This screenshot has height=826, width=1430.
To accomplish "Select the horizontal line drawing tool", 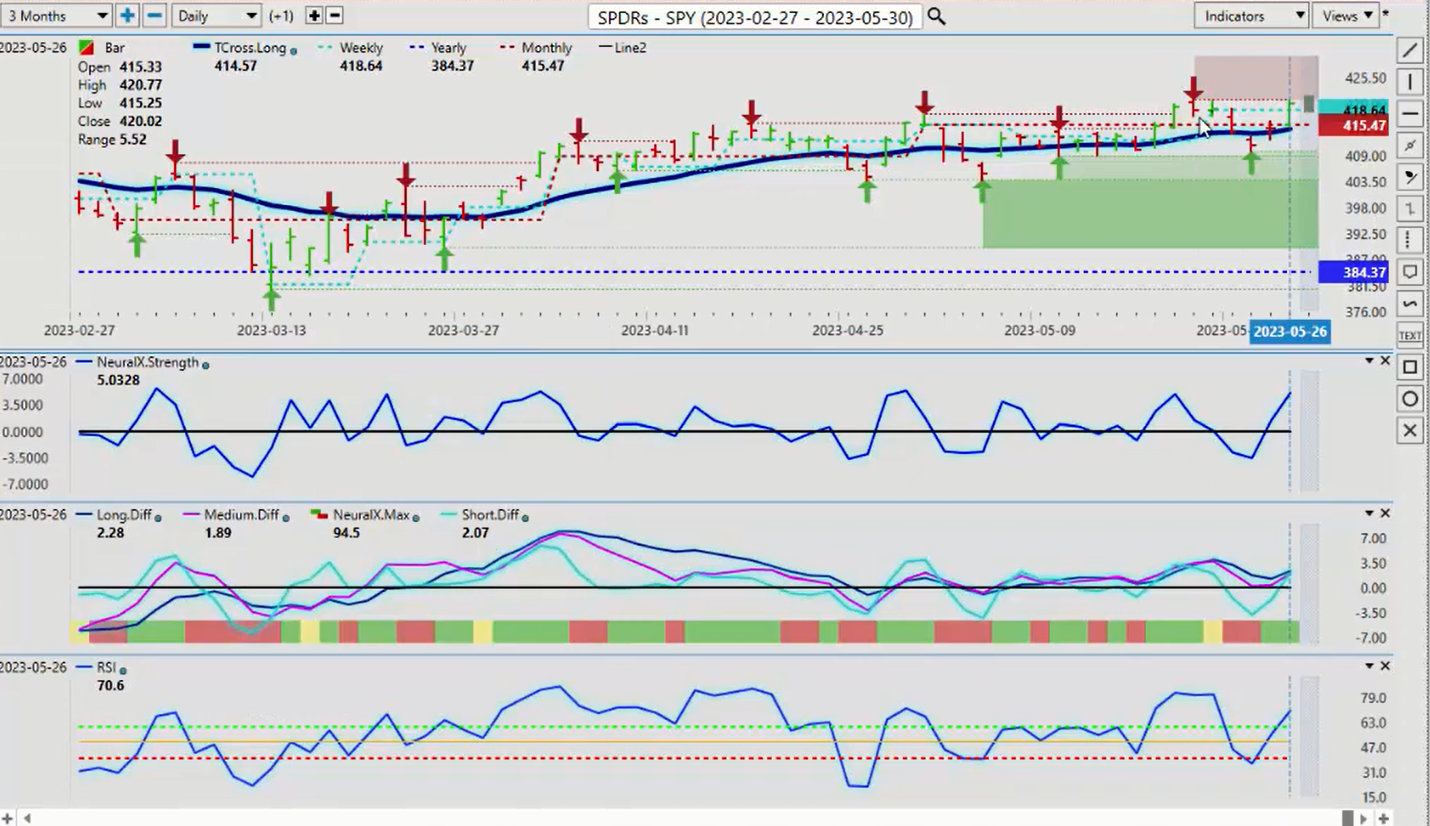I will tap(1409, 114).
